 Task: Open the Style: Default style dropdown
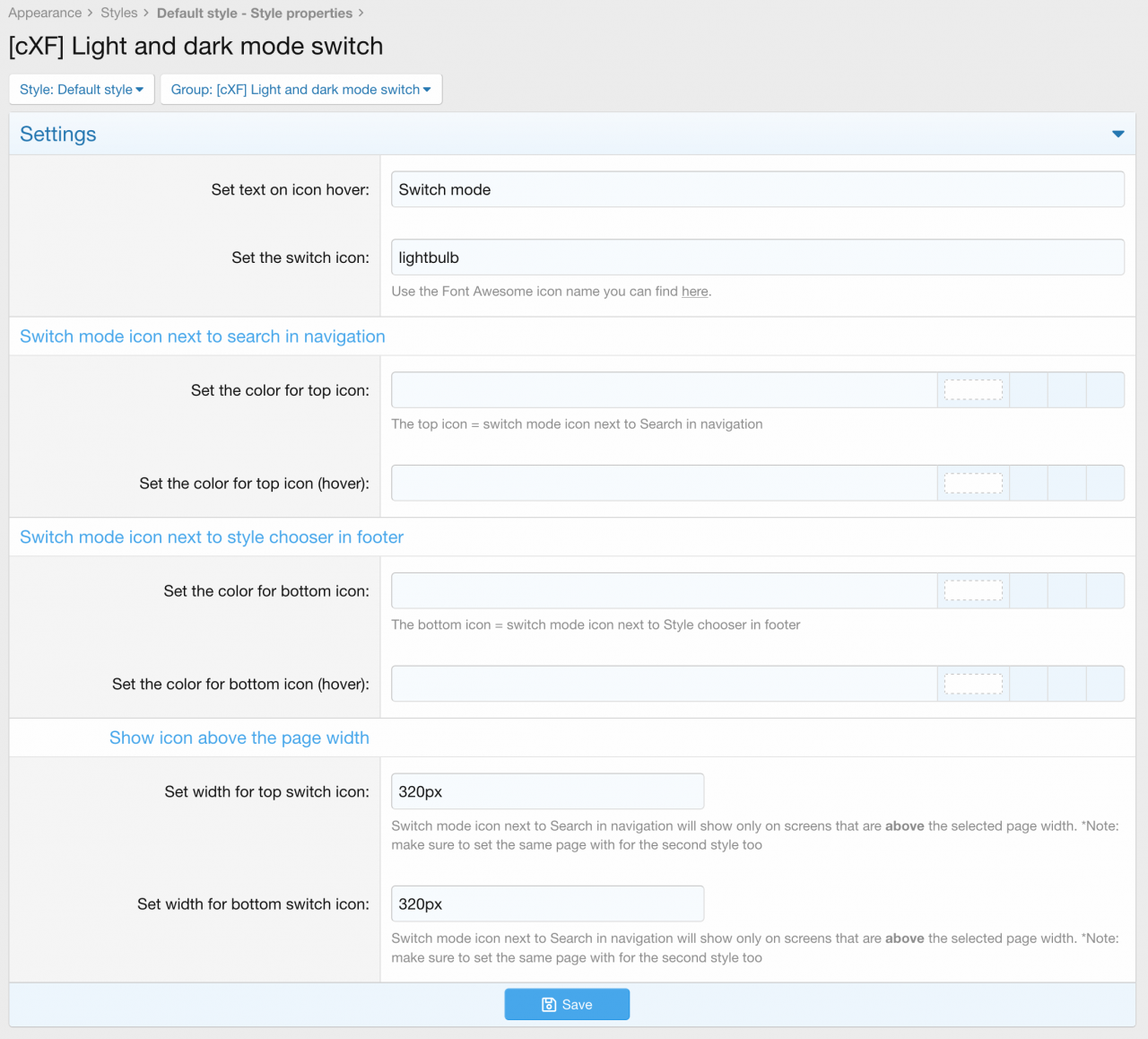click(82, 90)
